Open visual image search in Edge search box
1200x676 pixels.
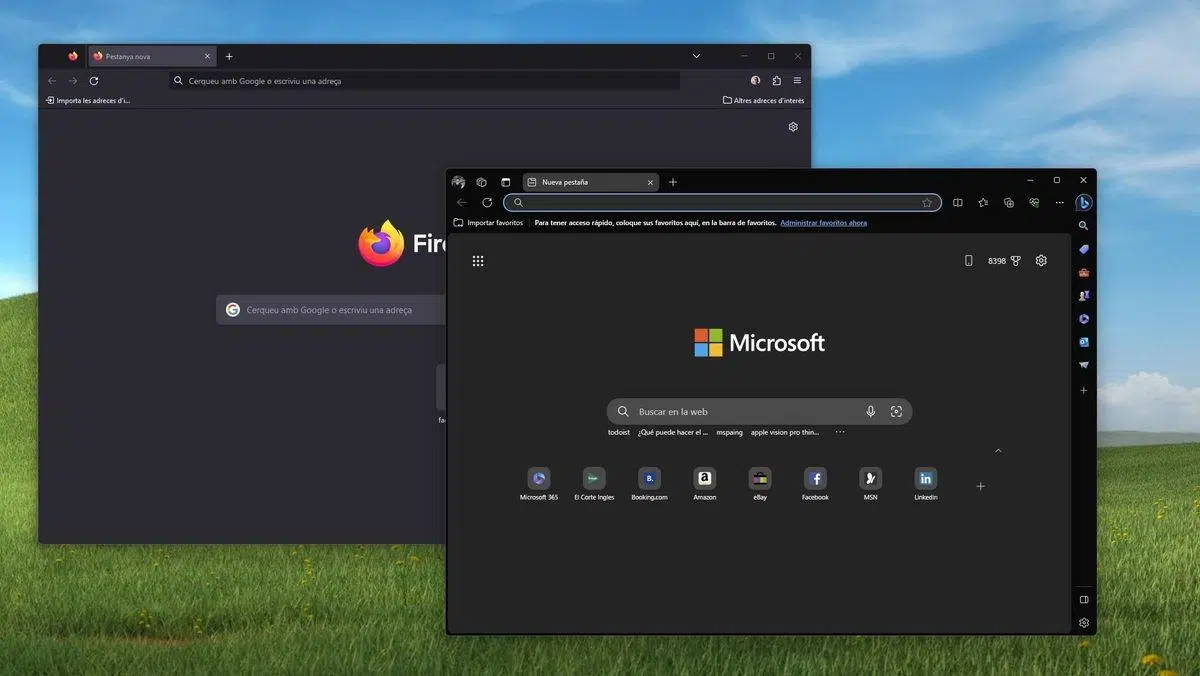tap(896, 411)
